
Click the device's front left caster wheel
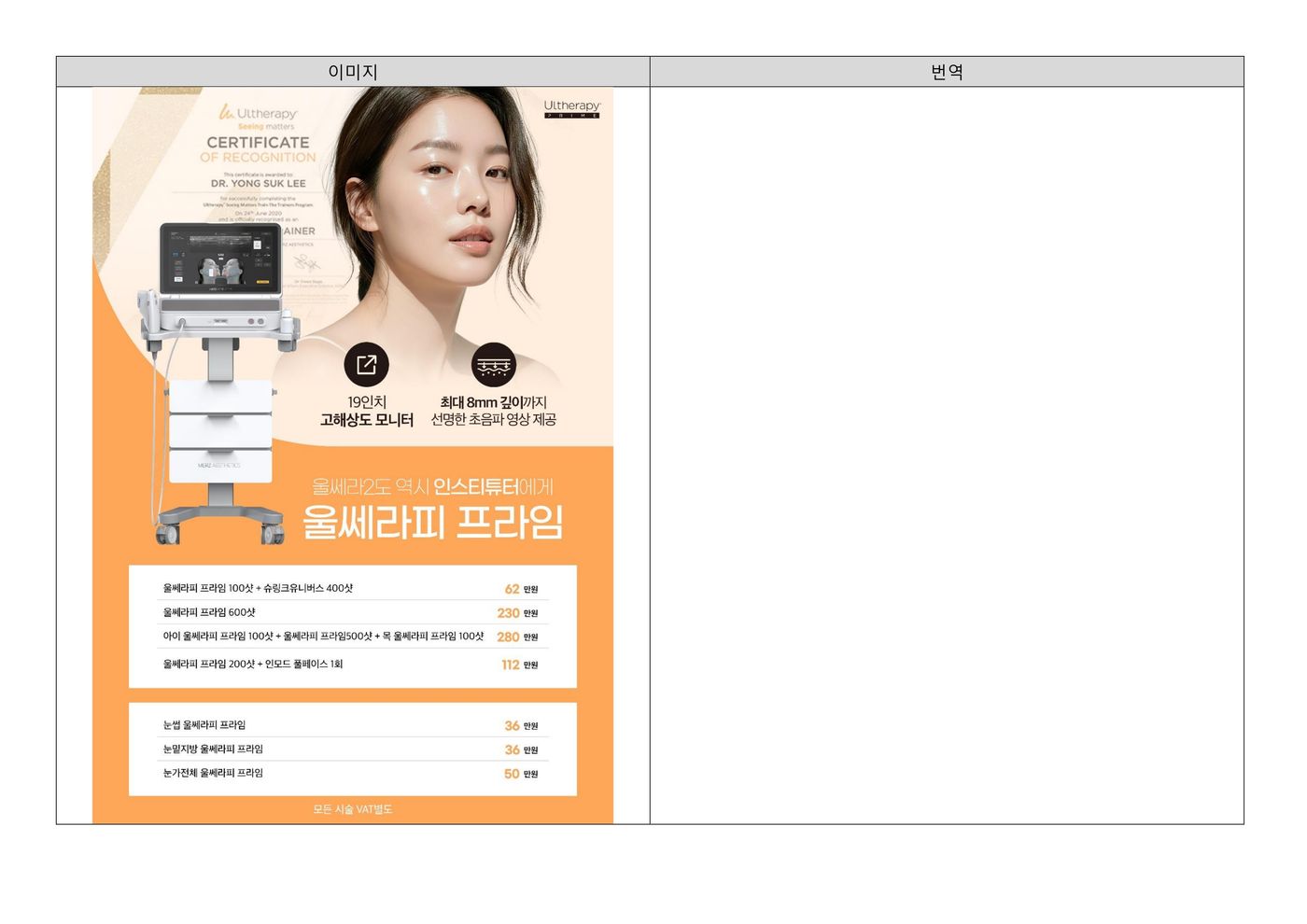168,534
